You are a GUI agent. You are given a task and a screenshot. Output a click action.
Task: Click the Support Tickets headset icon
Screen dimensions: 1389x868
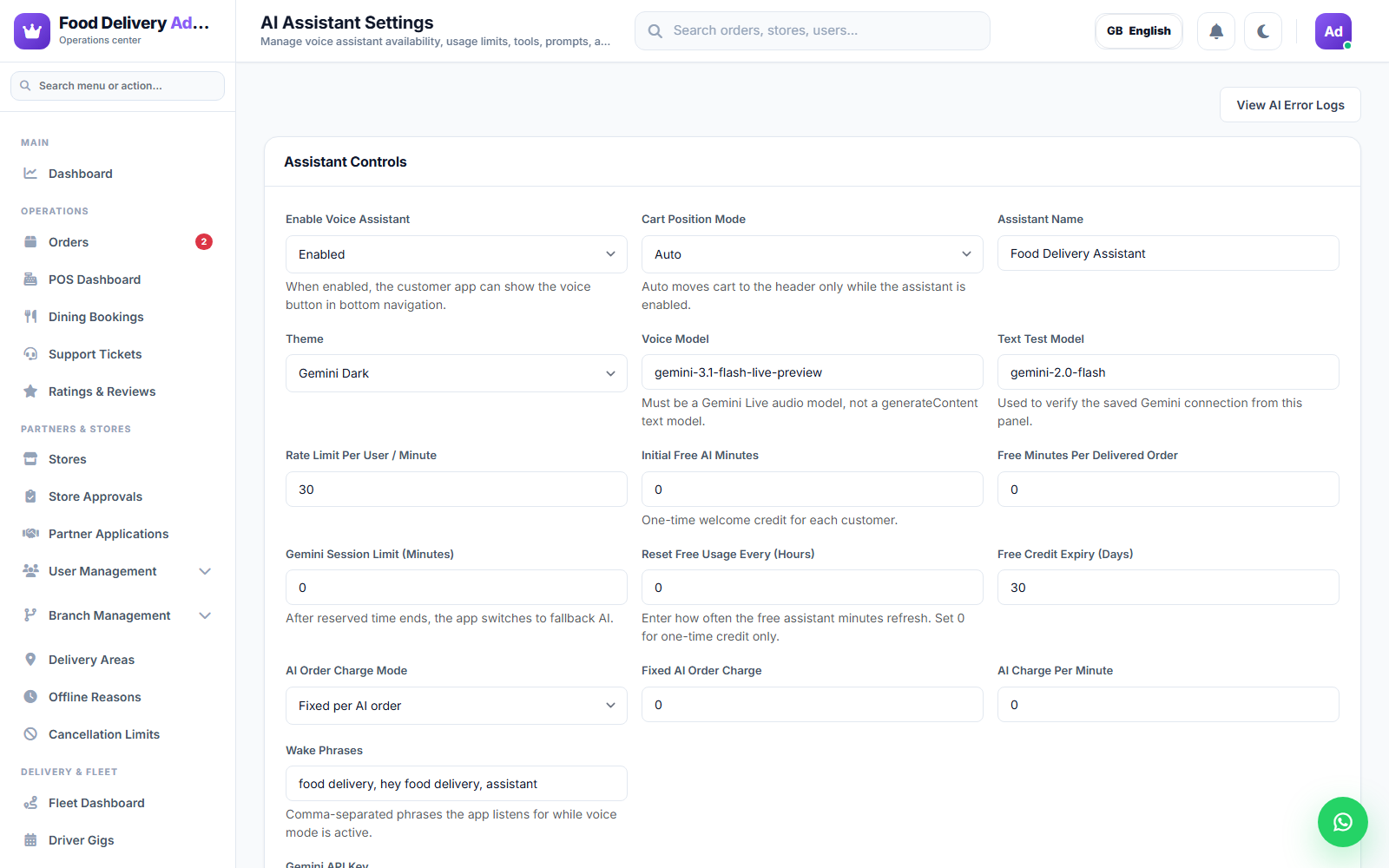click(x=30, y=354)
